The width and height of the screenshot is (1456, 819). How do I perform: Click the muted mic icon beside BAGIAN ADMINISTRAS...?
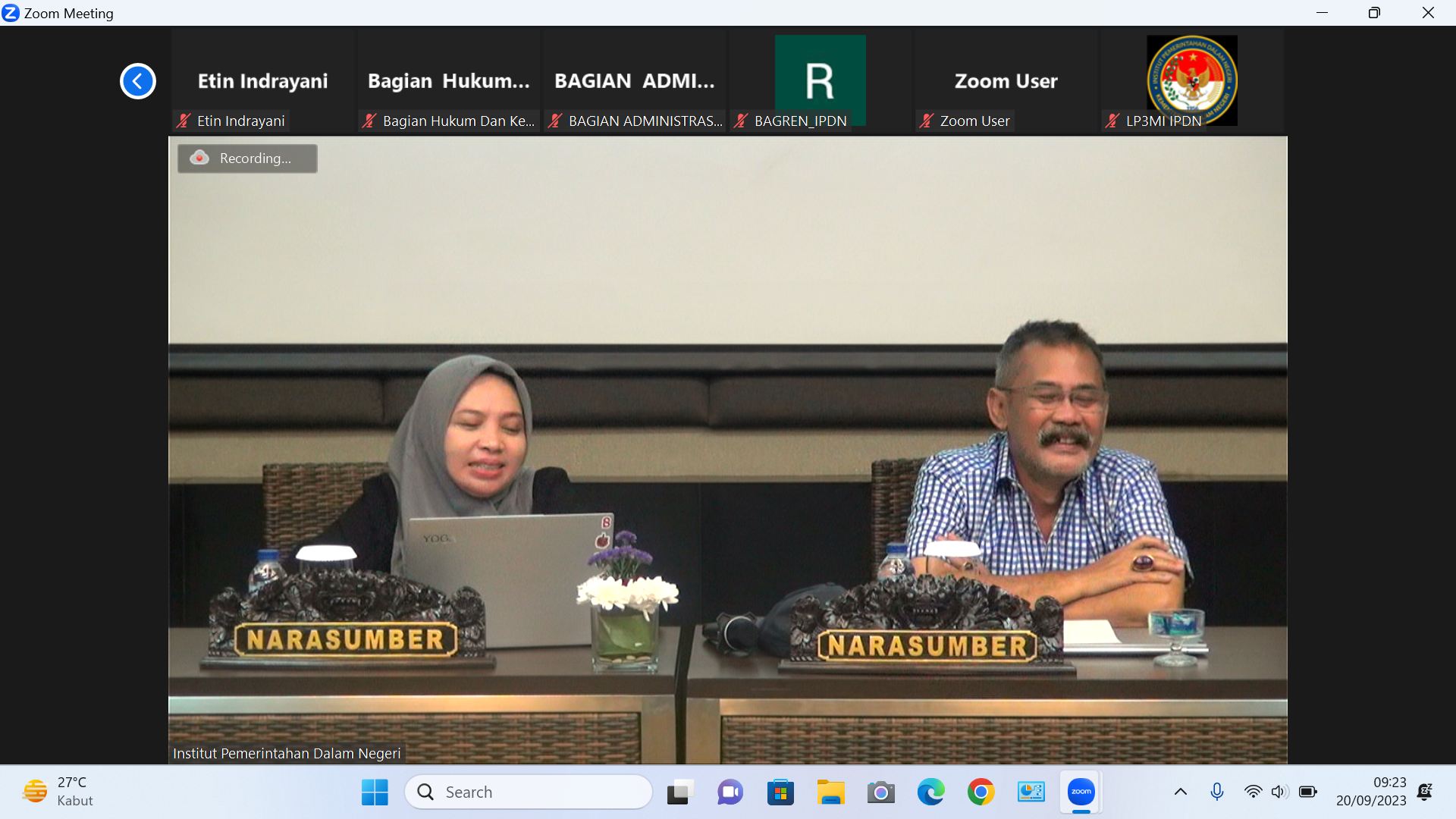click(x=555, y=121)
